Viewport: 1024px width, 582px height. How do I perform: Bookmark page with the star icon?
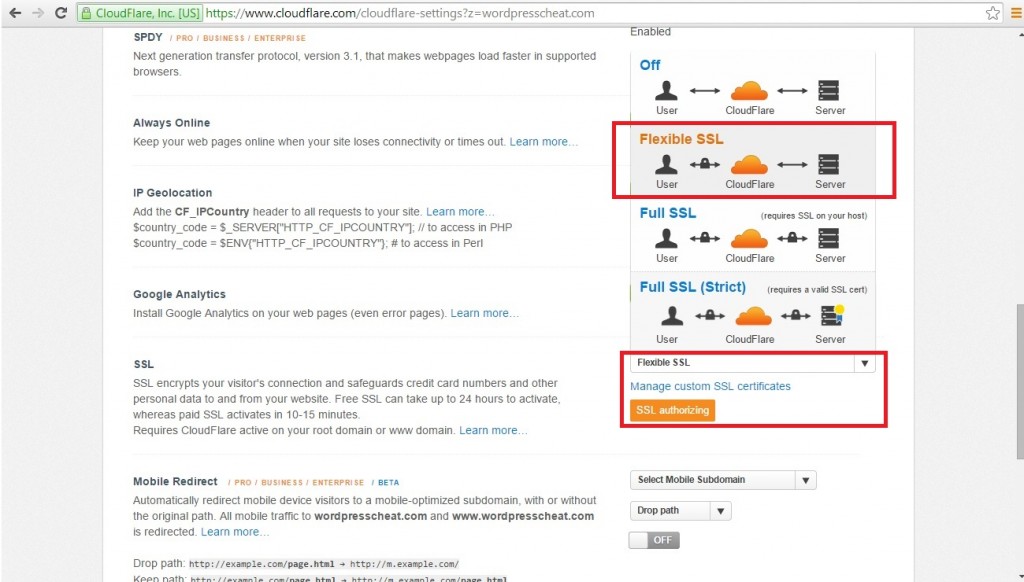click(x=993, y=13)
